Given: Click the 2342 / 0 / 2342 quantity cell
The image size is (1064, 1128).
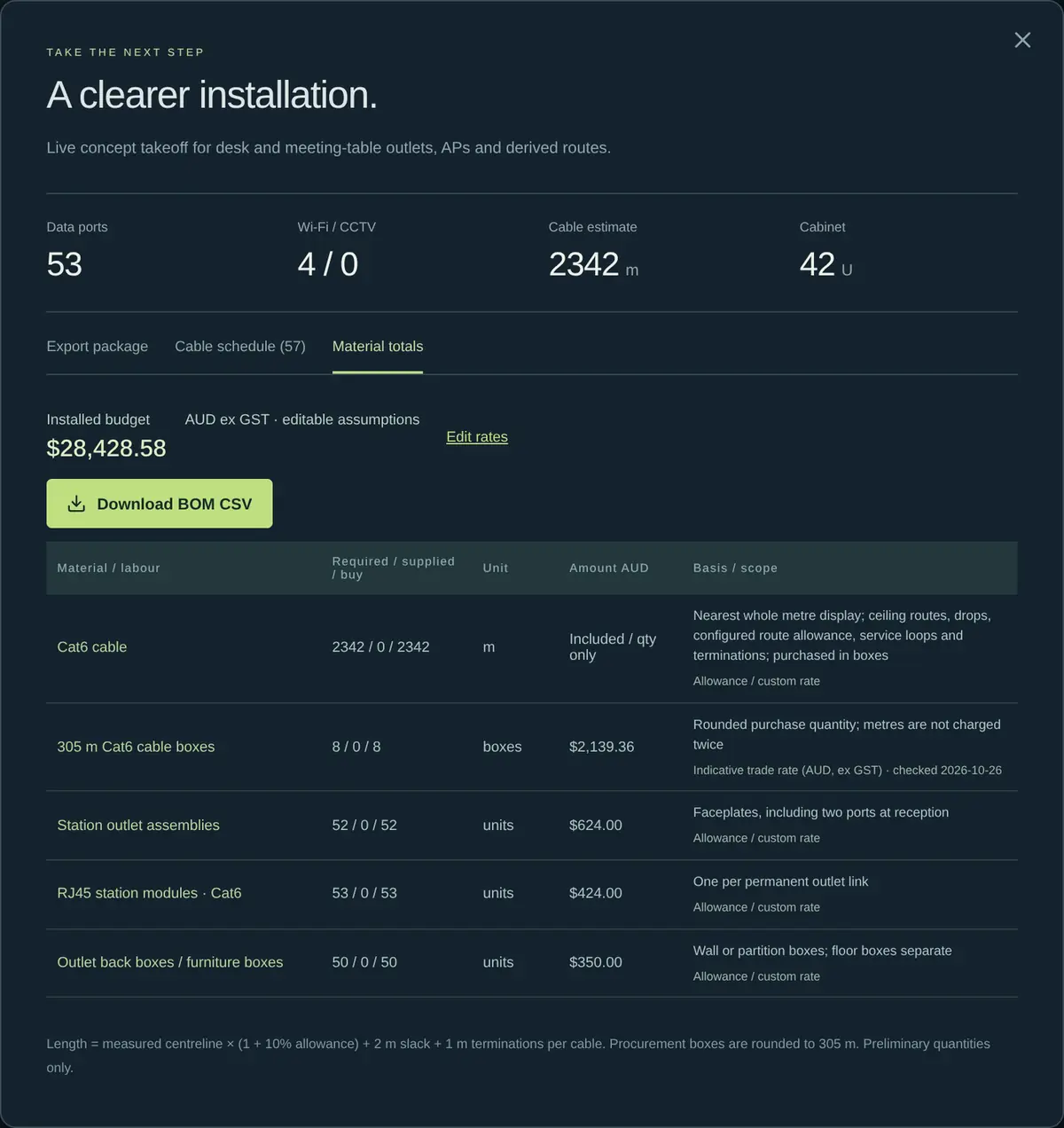Looking at the screenshot, I should [381, 647].
